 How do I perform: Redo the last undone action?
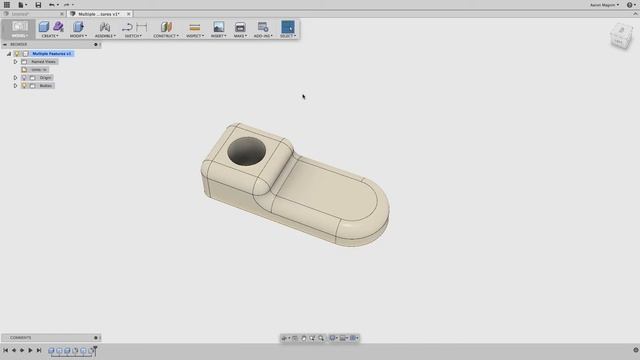tap(68, 5)
